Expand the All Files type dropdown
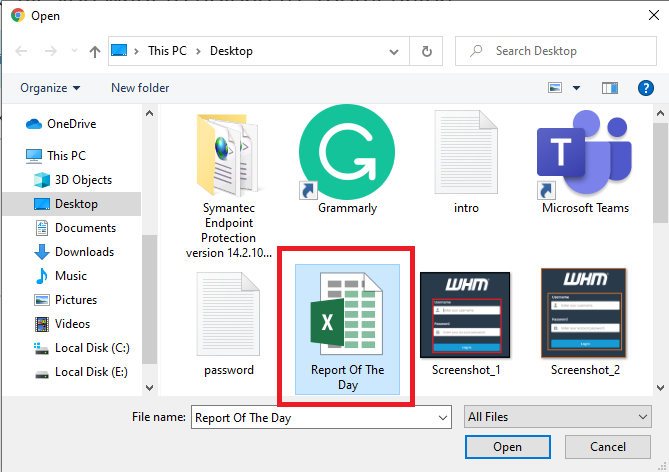 pos(558,418)
